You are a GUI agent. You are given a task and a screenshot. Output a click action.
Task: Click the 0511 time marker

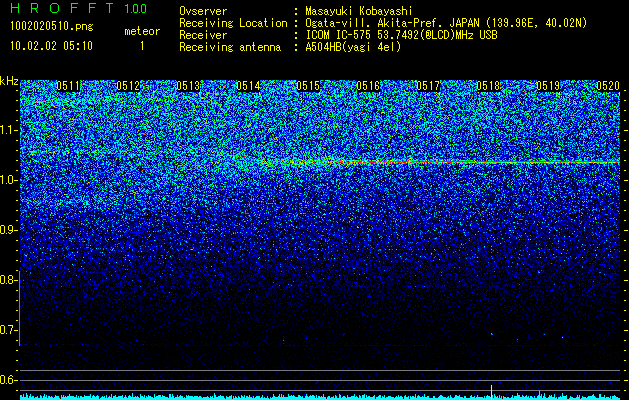click(68, 86)
